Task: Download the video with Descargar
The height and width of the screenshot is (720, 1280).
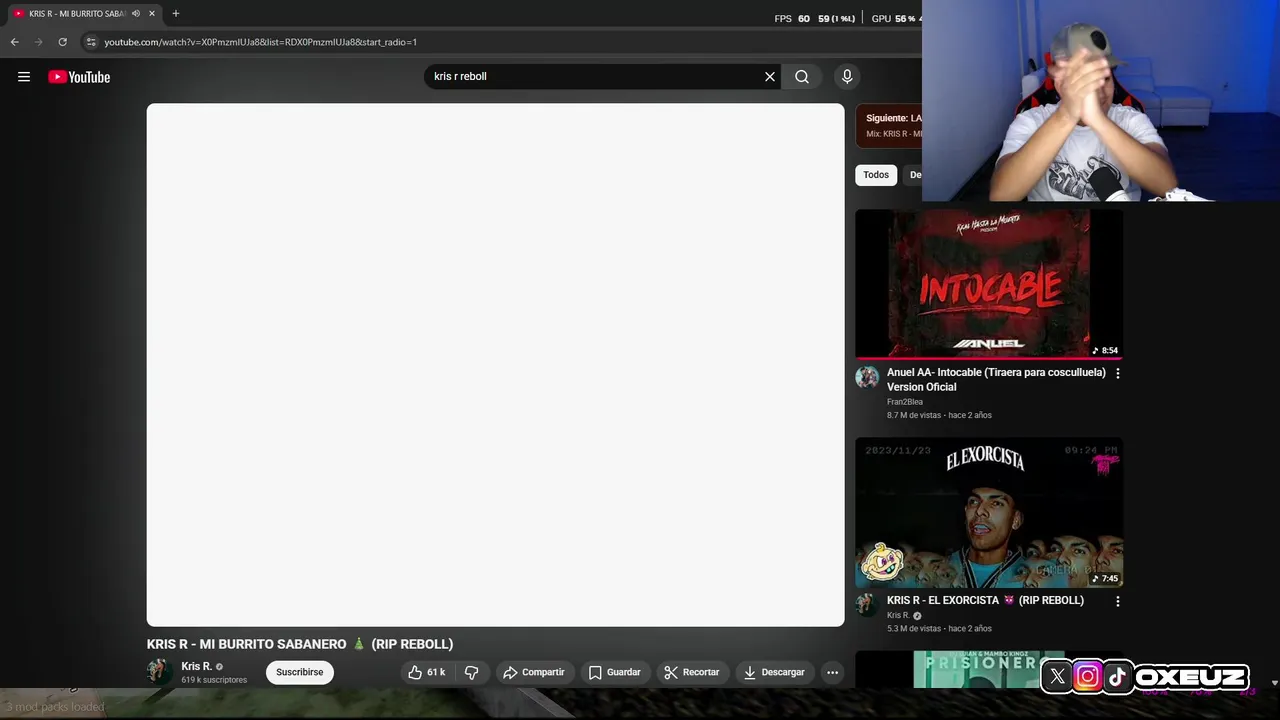Action: (x=774, y=672)
